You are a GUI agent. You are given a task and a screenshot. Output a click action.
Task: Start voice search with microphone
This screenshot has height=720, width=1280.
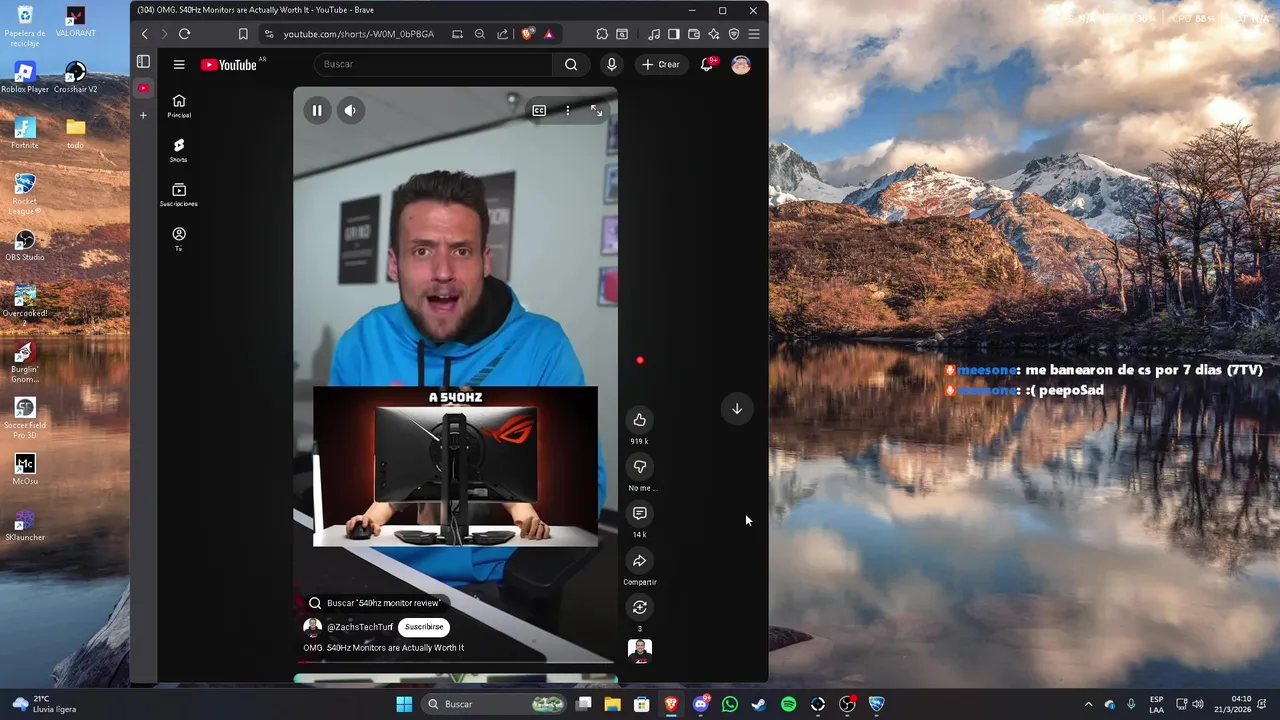[612, 65]
